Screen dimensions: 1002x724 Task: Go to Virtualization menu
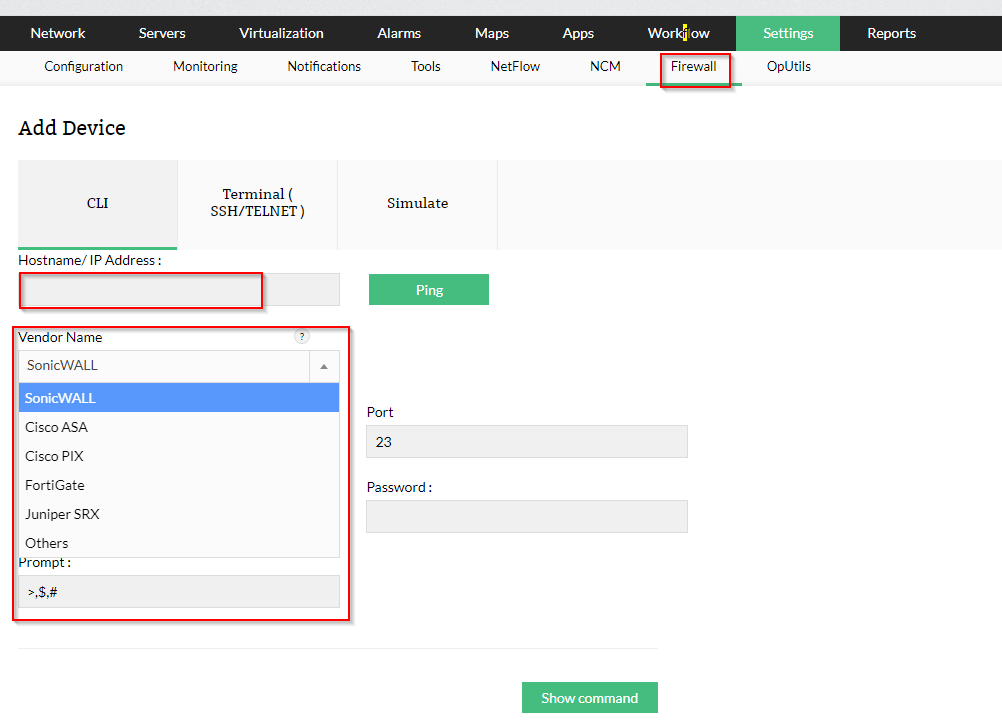[281, 33]
